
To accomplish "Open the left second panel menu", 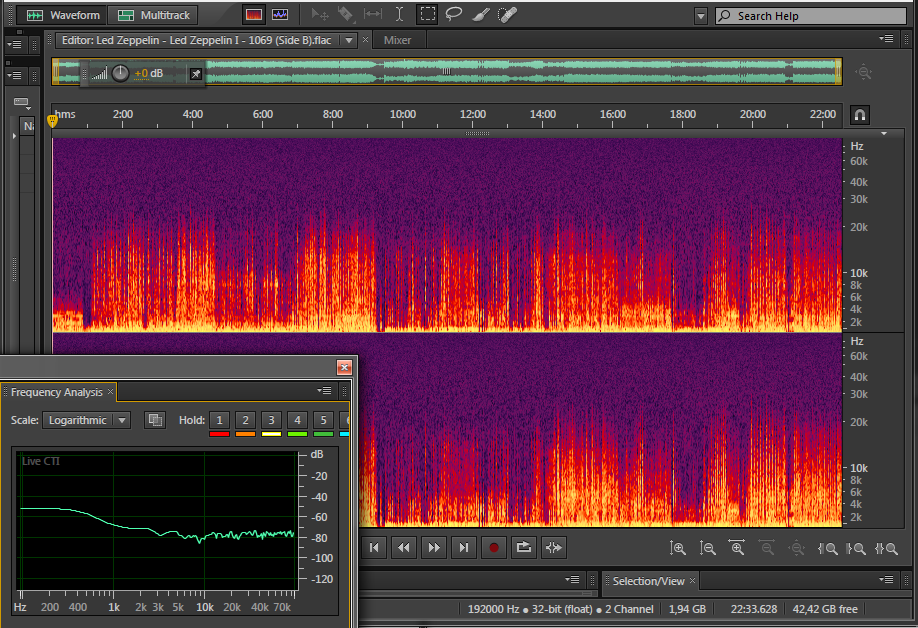I will tap(14, 76).
